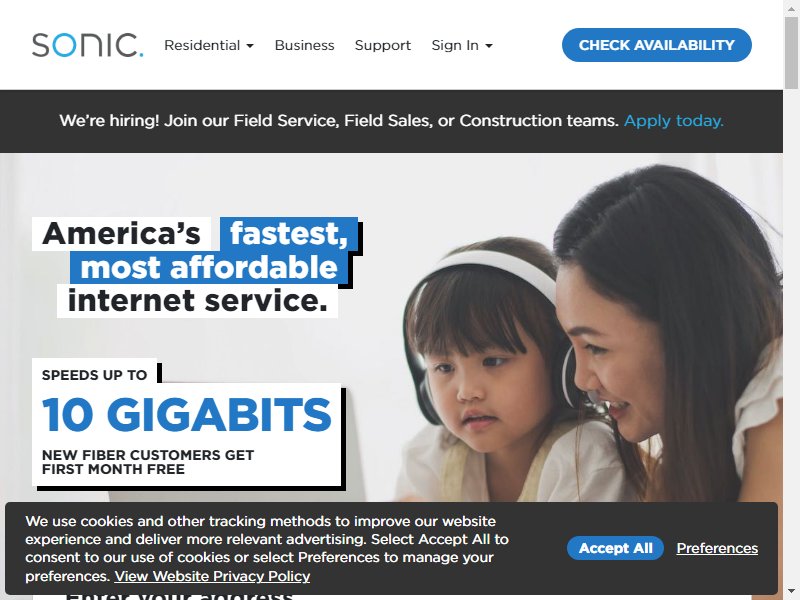Click the vertical scrollbar thumb
The height and width of the screenshot is (600, 800).
791,51
